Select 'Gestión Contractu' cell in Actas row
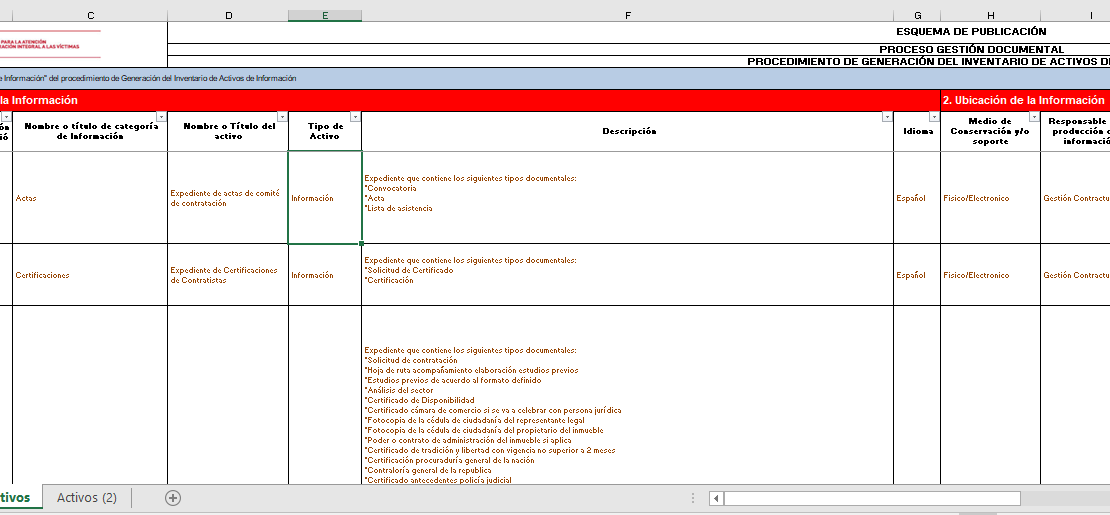1110x515 pixels. point(1075,198)
